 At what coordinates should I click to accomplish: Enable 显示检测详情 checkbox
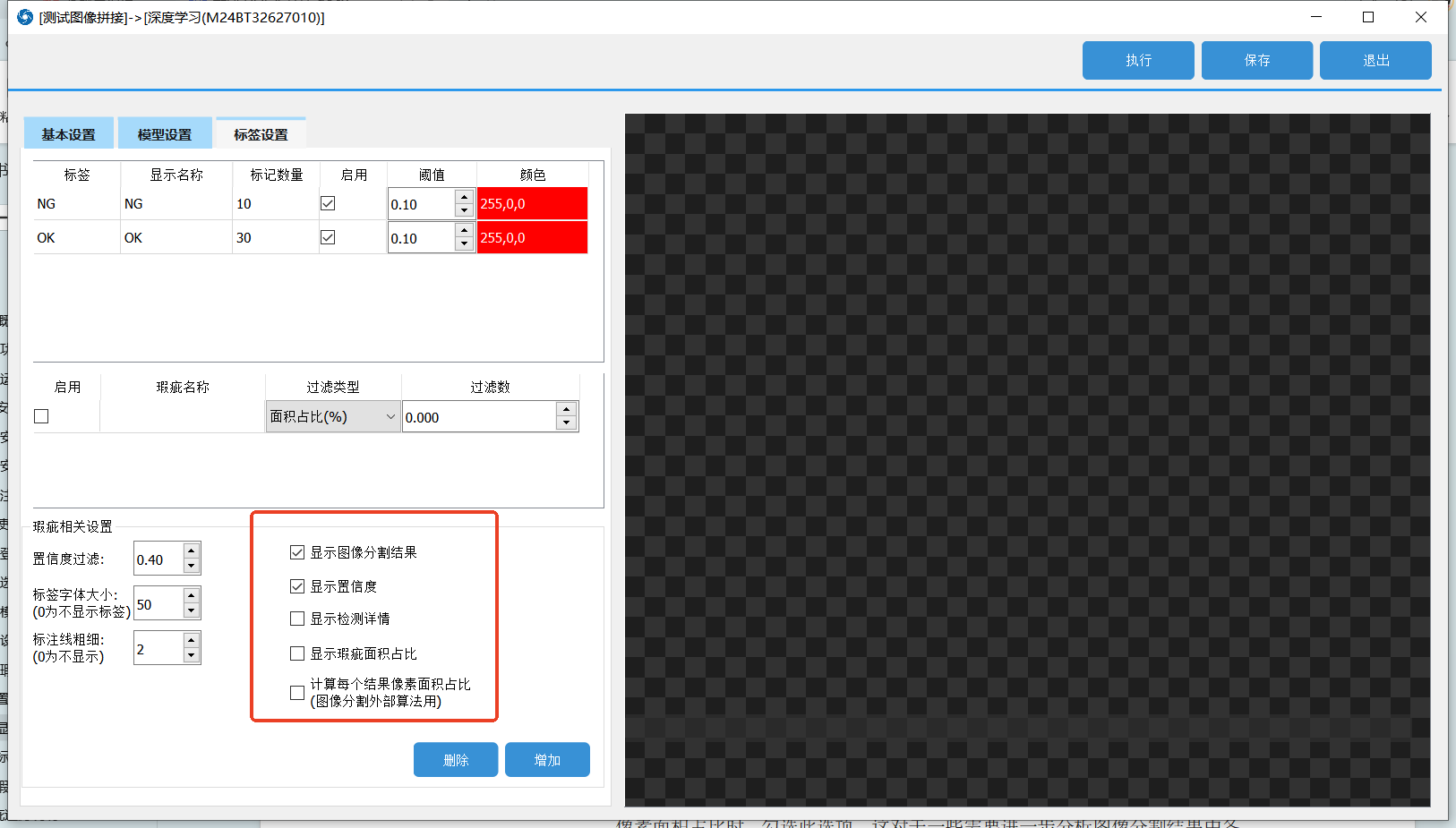pos(297,619)
